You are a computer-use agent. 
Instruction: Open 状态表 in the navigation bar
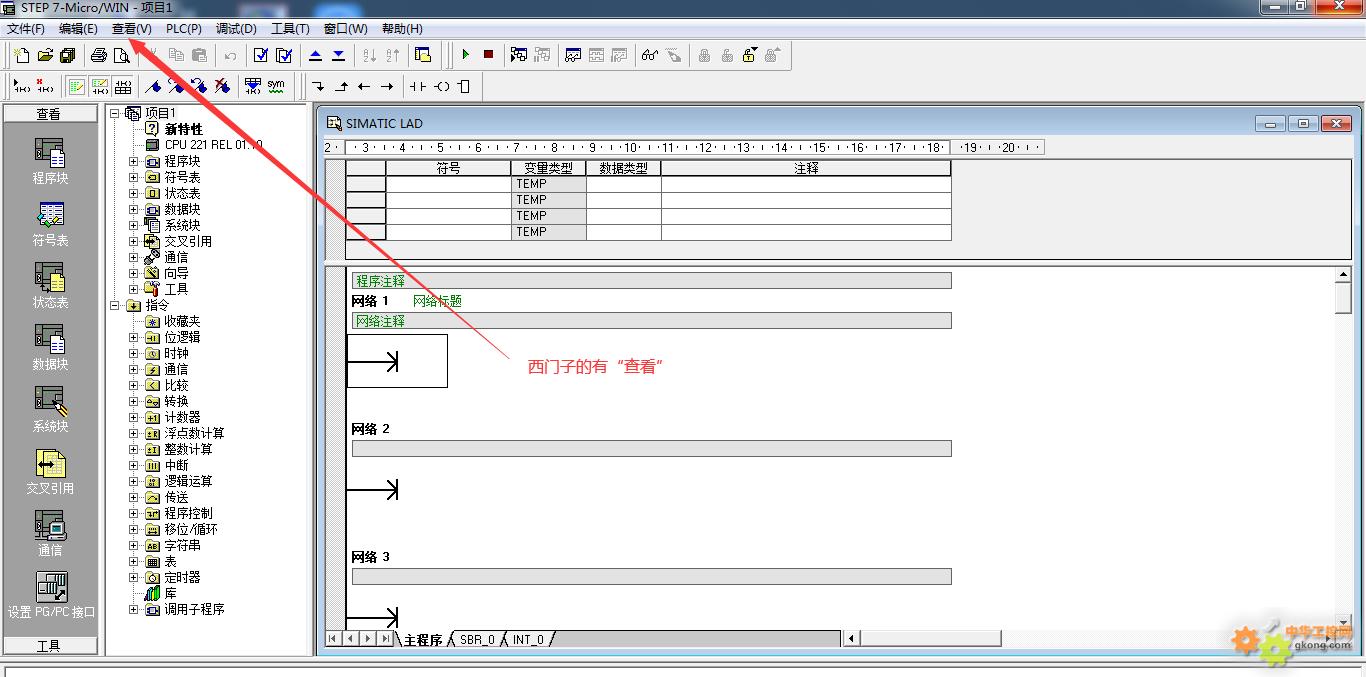coord(50,286)
